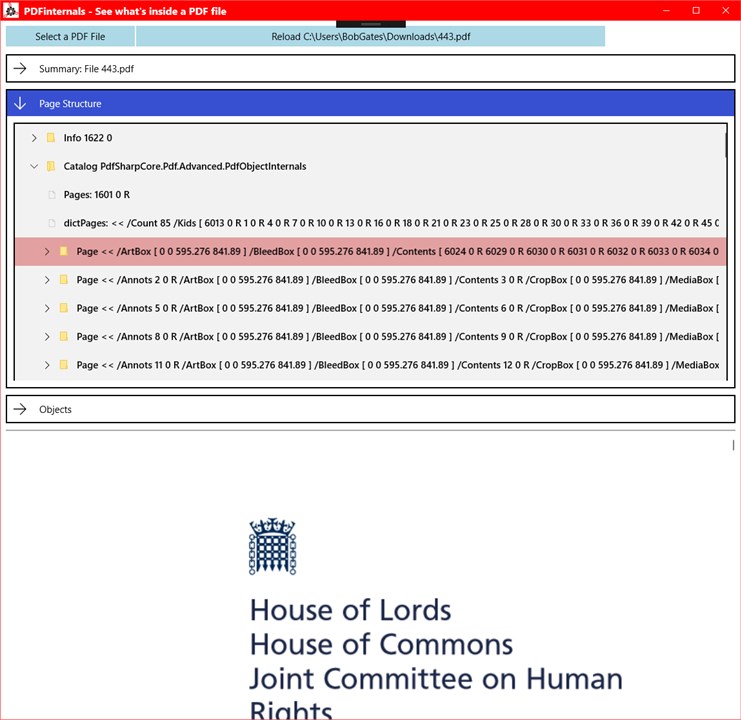Expand the Page with Annots 8 0 R
This screenshot has height=720, width=741.
[47, 336]
